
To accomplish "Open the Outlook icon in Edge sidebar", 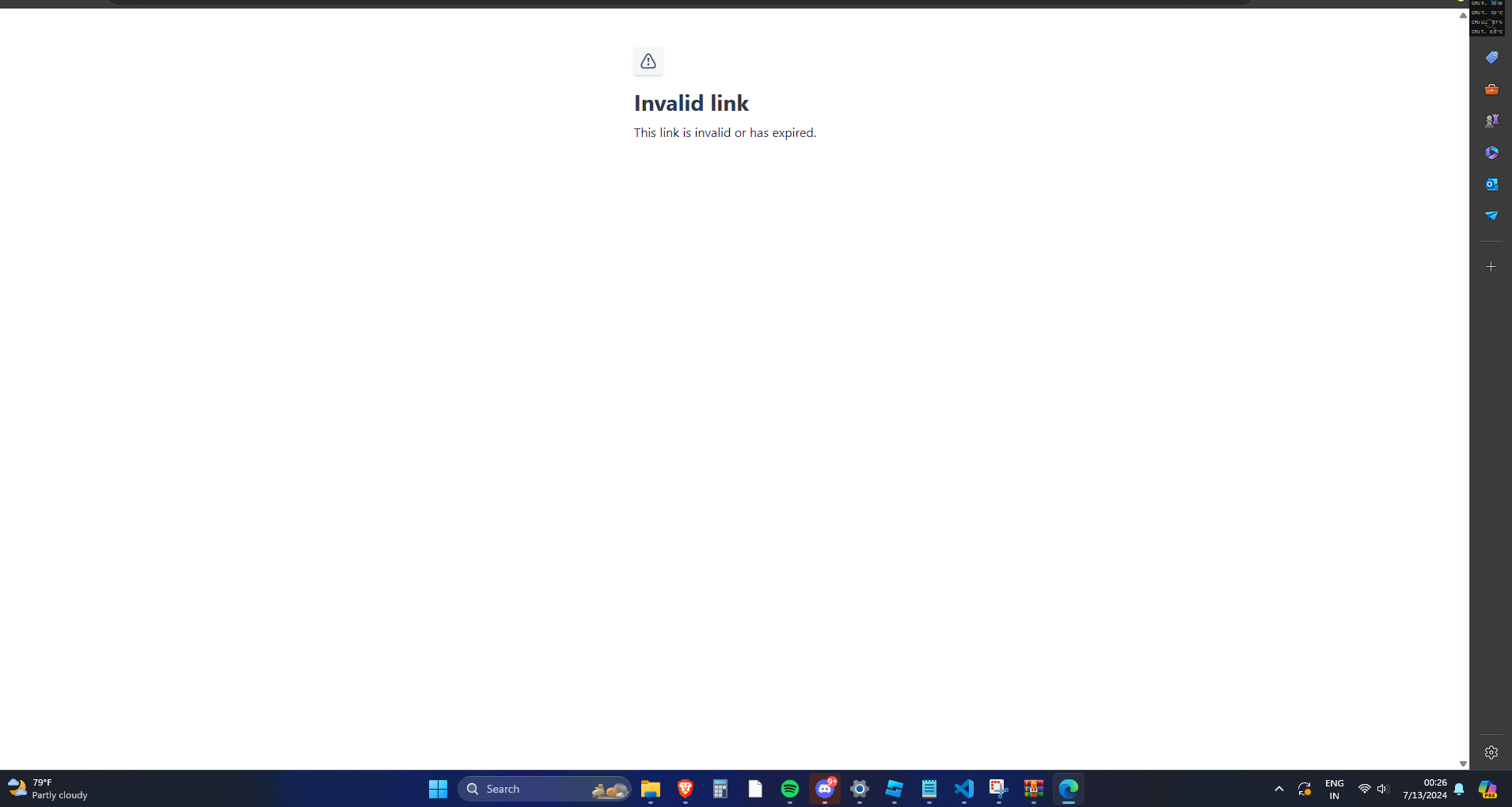I will tap(1491, 184).
